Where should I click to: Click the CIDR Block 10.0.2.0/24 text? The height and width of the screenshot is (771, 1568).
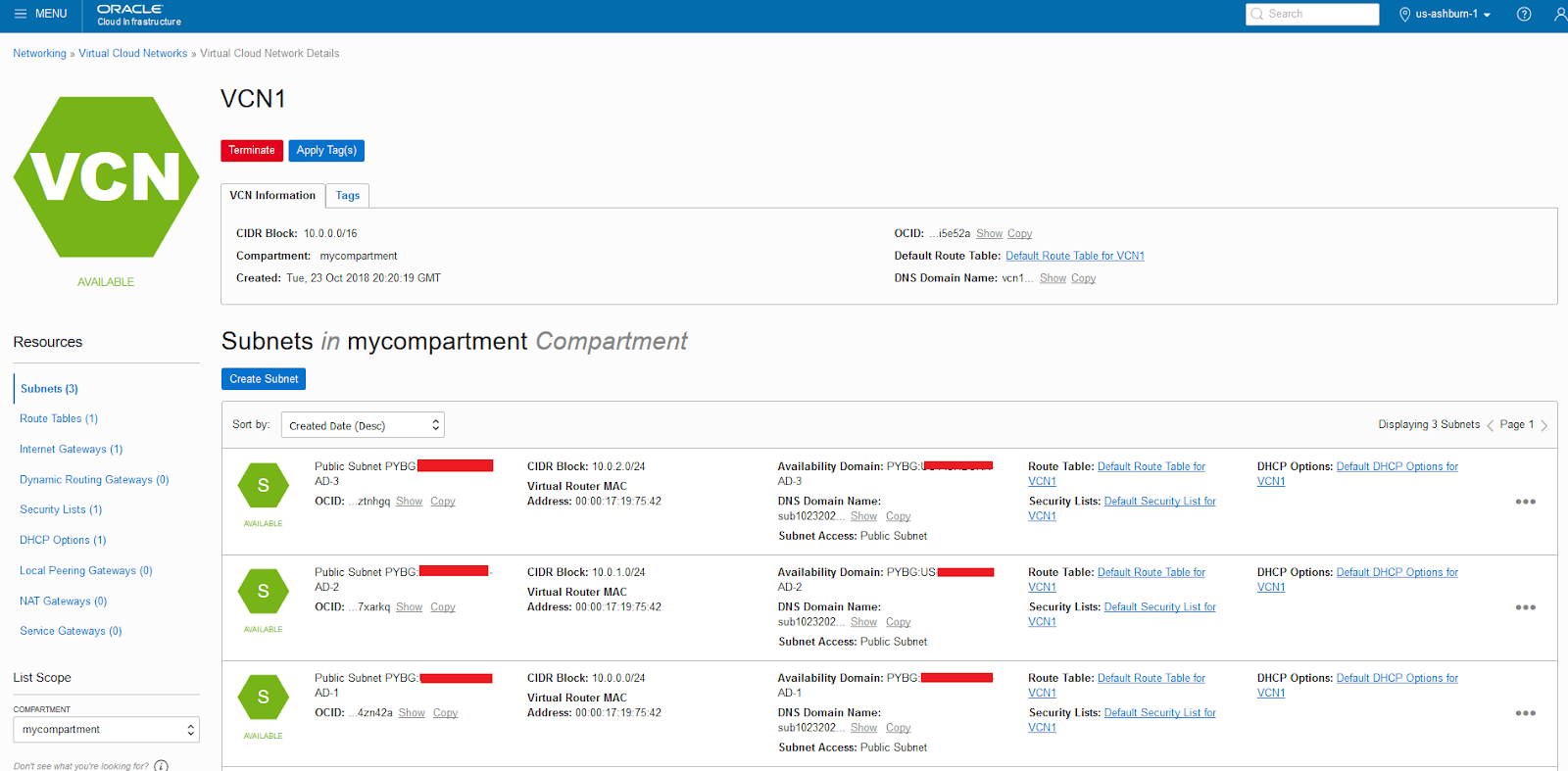[586, 466]
